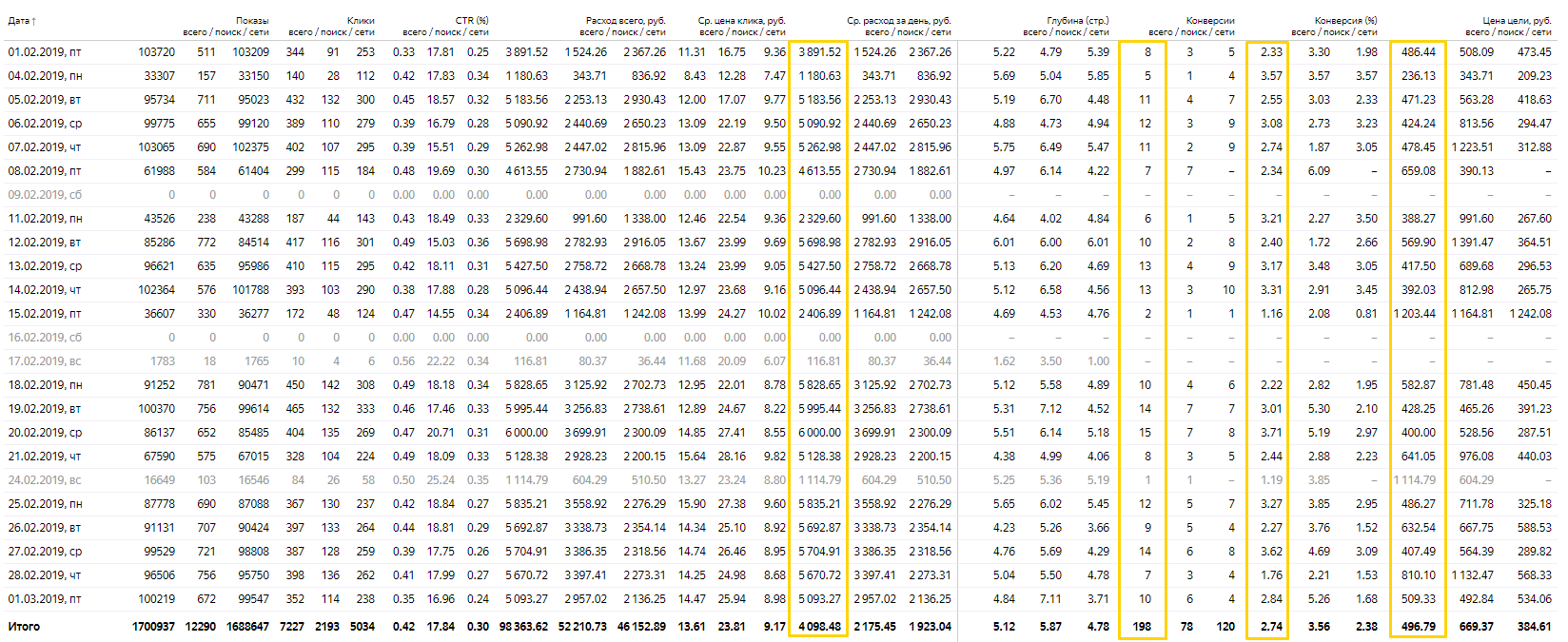Click the Итого totals row label

tap(25, 627)
